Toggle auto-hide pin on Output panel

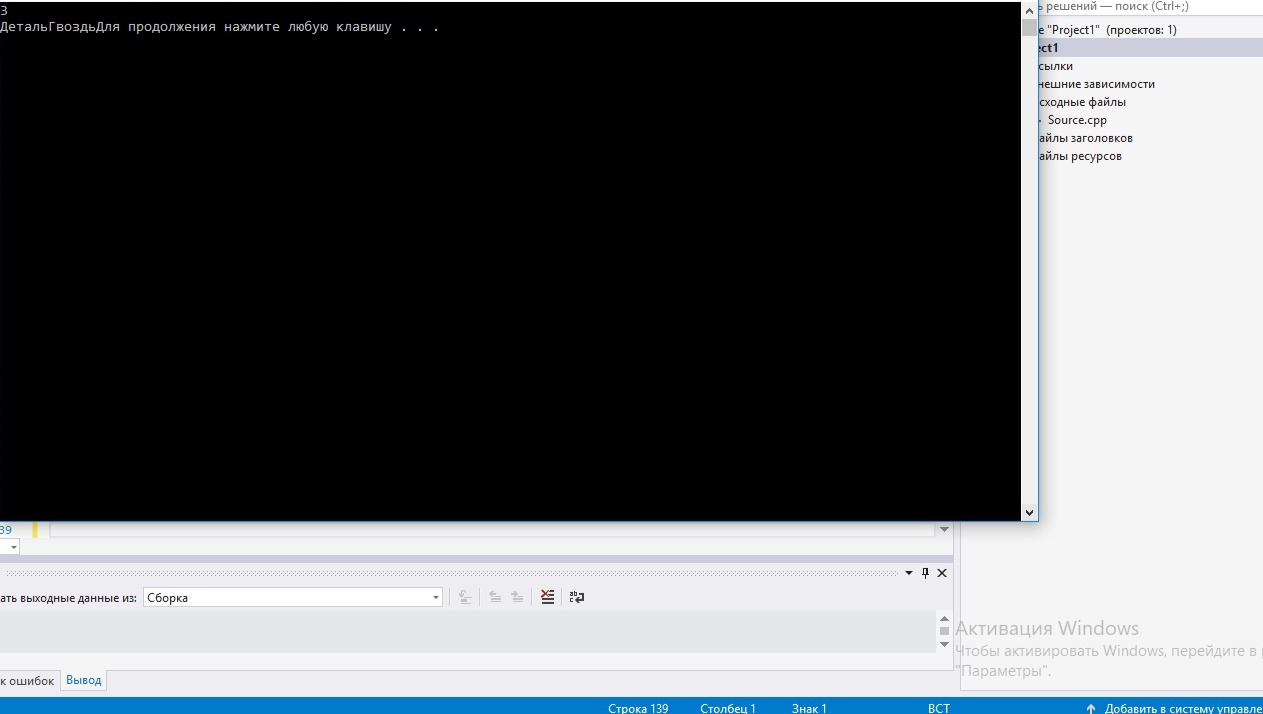(x=925, y=573)
